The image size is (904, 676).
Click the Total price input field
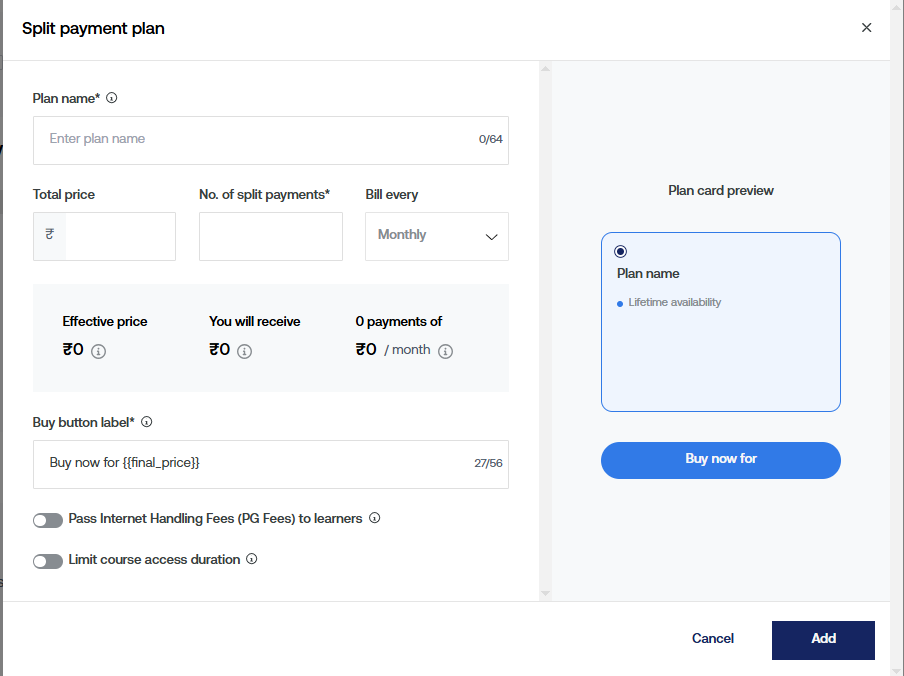[120, 236]
